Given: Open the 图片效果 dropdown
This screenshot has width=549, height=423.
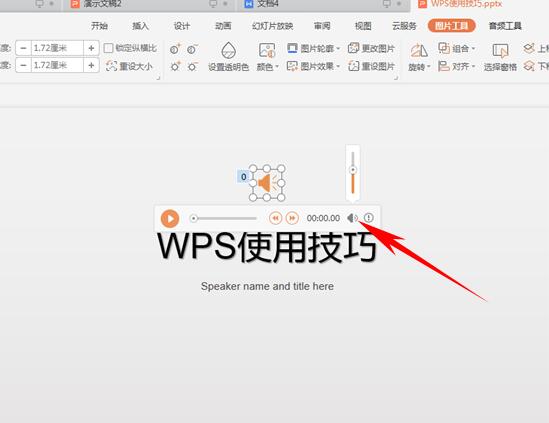Looking at the screenshot, I should point(314,66).
